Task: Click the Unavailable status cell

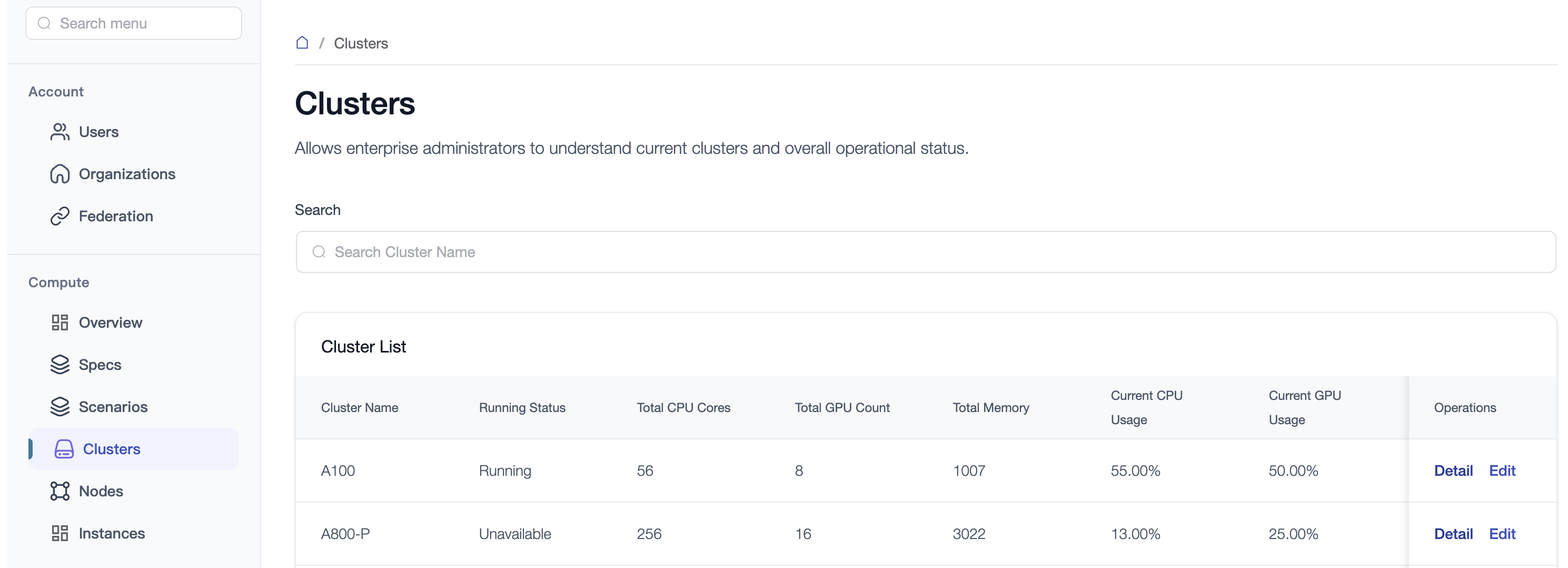Action: pos(514,534)
